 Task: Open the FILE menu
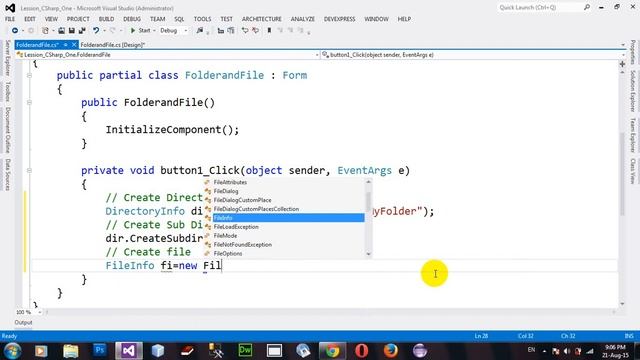(x=10, y=19)
